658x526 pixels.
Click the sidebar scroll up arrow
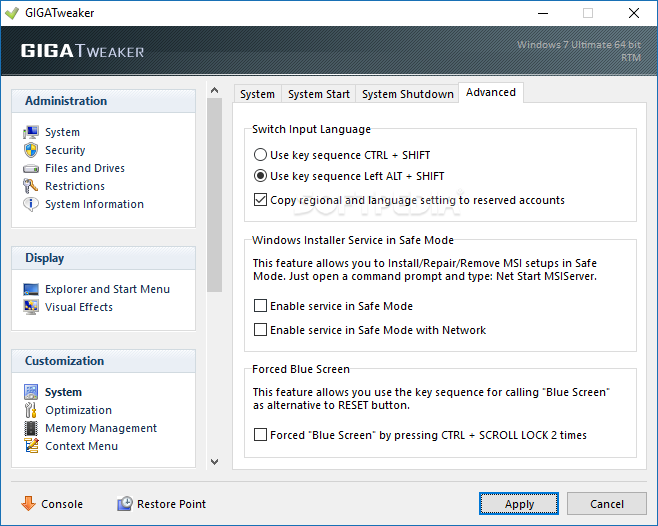[x=214, y=90]
